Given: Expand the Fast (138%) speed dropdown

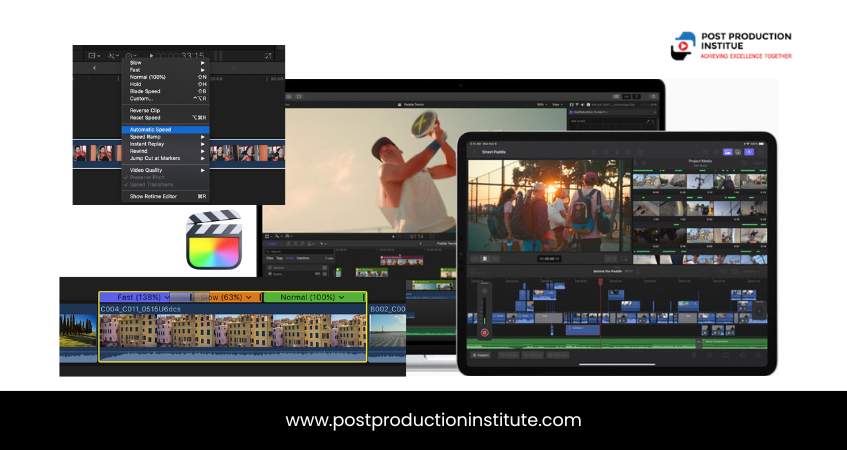Looking at the screenshot, I should coord(167,297).
